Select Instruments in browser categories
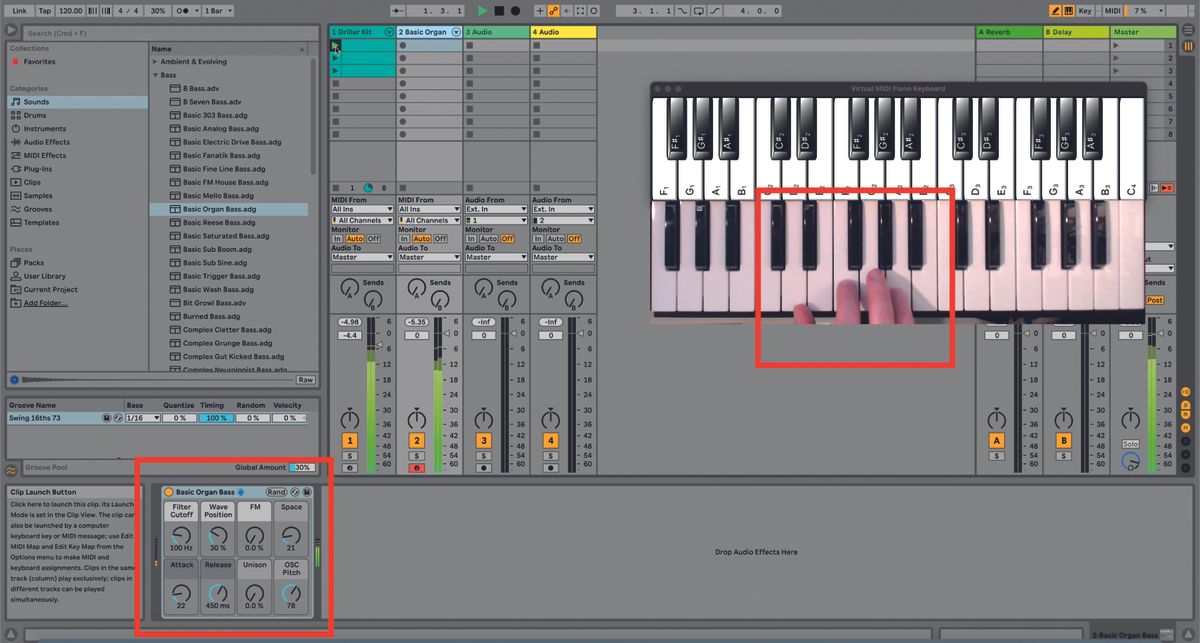This screenshot has height=643, width=1200. point(45,129)
